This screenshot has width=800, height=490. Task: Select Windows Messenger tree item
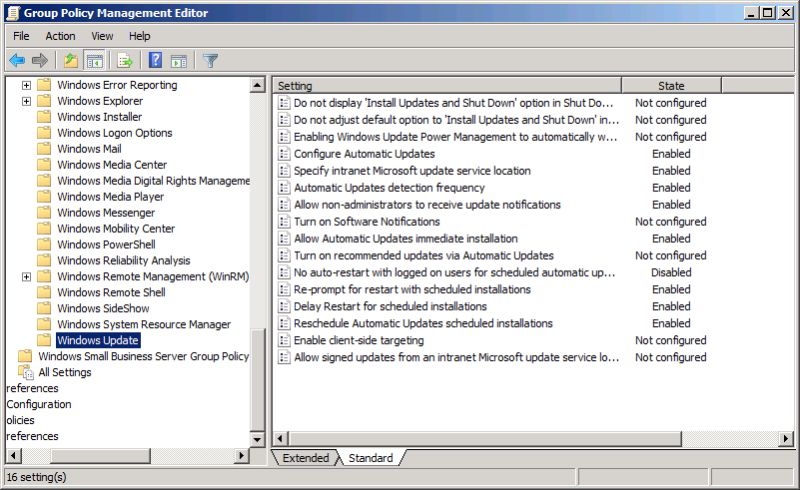click(106, 212)
